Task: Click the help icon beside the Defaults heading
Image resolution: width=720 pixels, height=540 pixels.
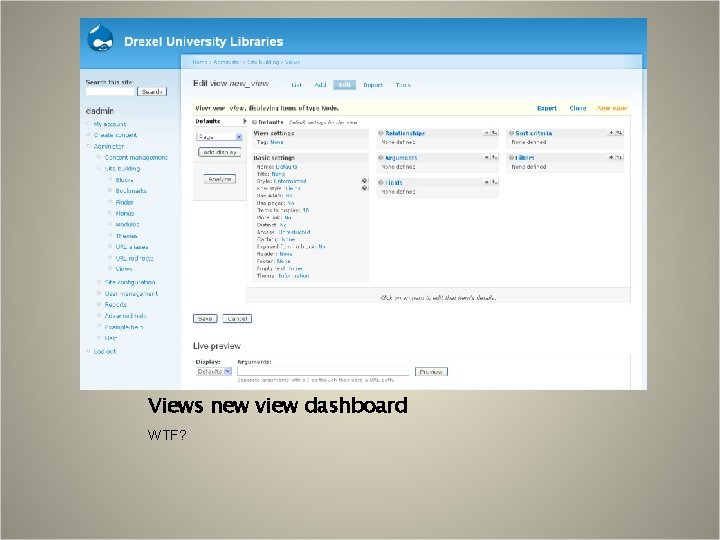Action: [254, 122]
